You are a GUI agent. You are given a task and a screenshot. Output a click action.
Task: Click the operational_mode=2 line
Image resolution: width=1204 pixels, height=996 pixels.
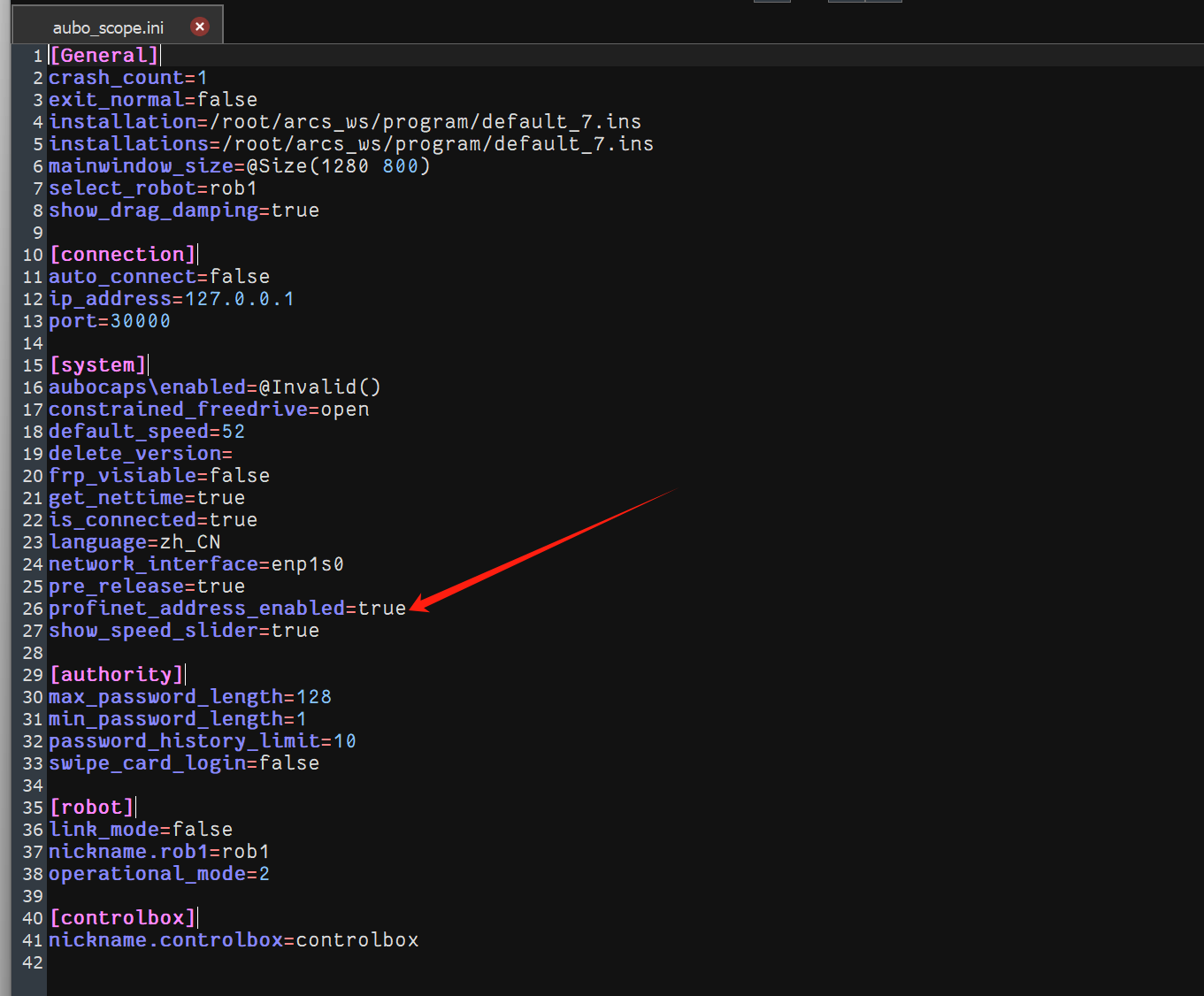(x=159, y=874)
